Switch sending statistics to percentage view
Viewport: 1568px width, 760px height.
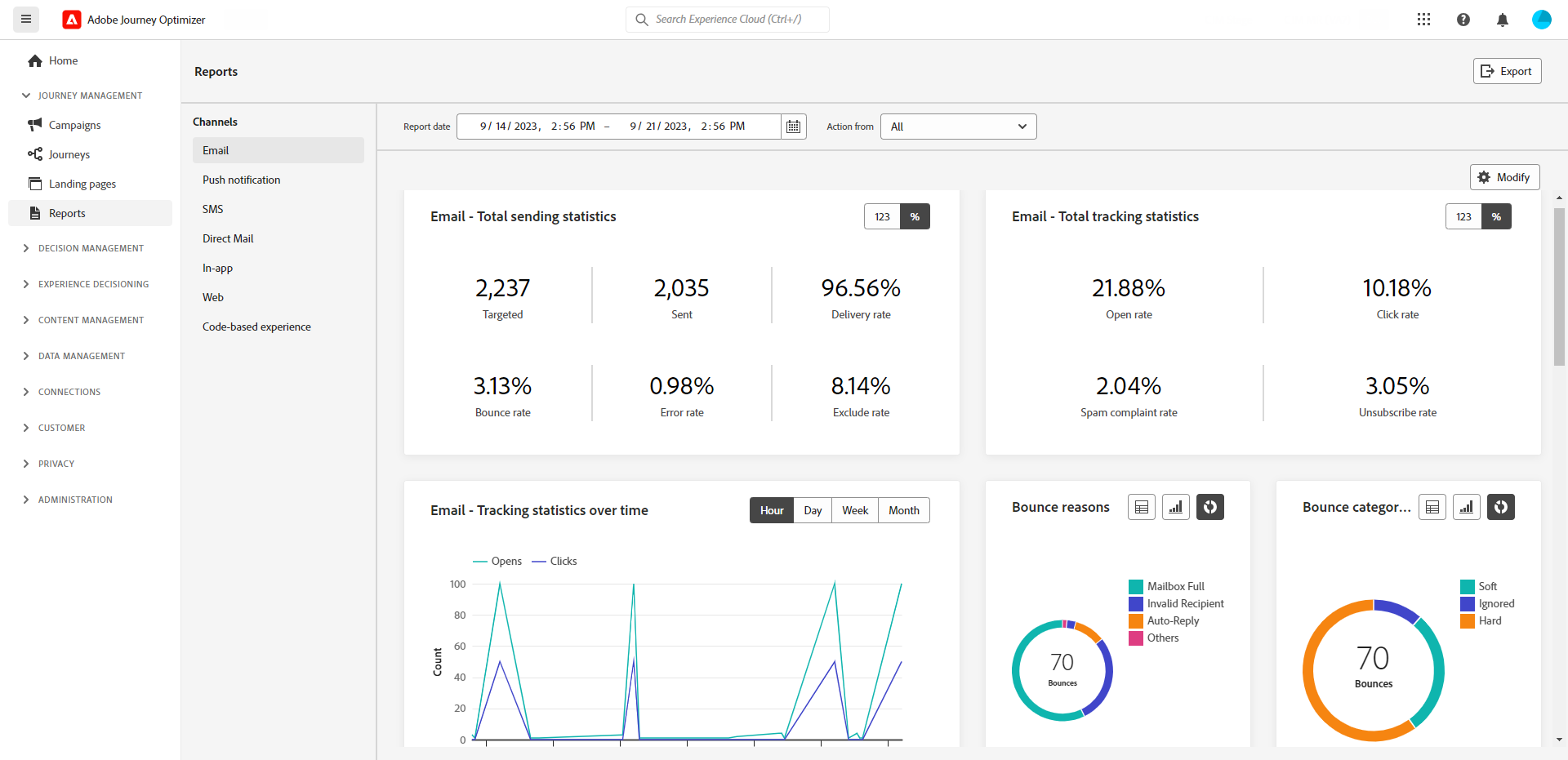(915, 216)
